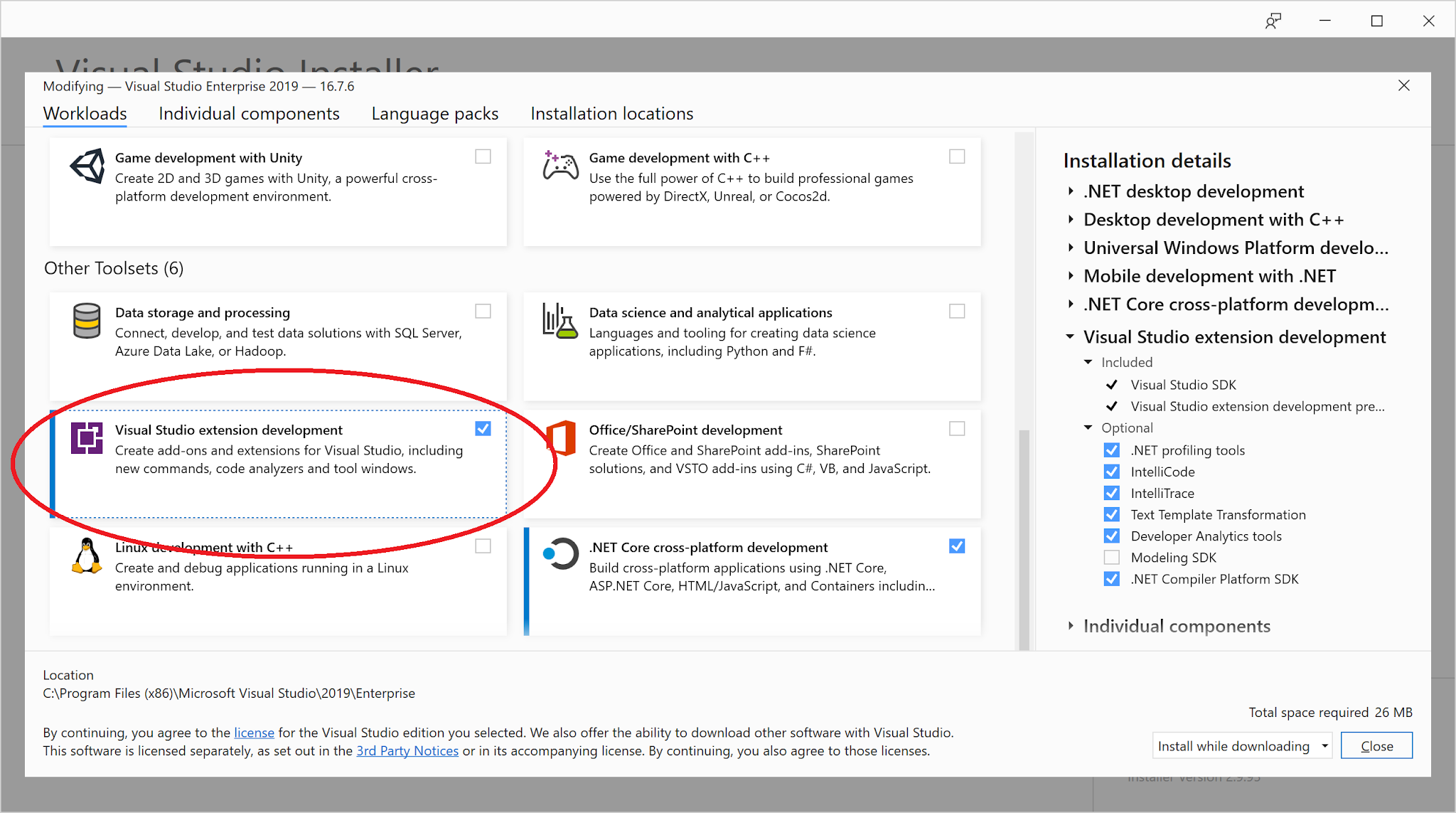Open the 3rd Party Notices link

pyautogui.click(x=407, y=750)
